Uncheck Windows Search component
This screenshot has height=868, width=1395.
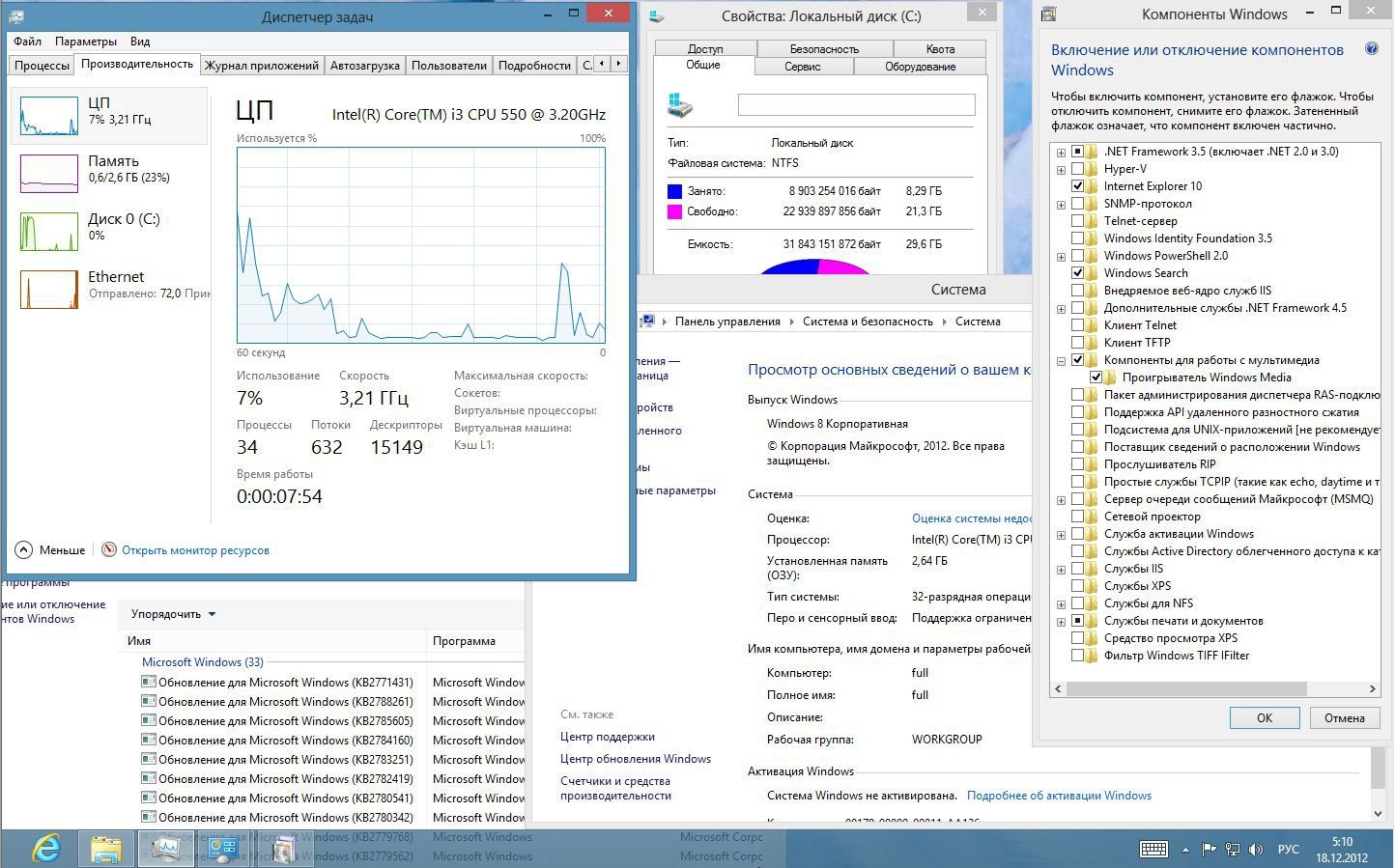[1077, 273]
